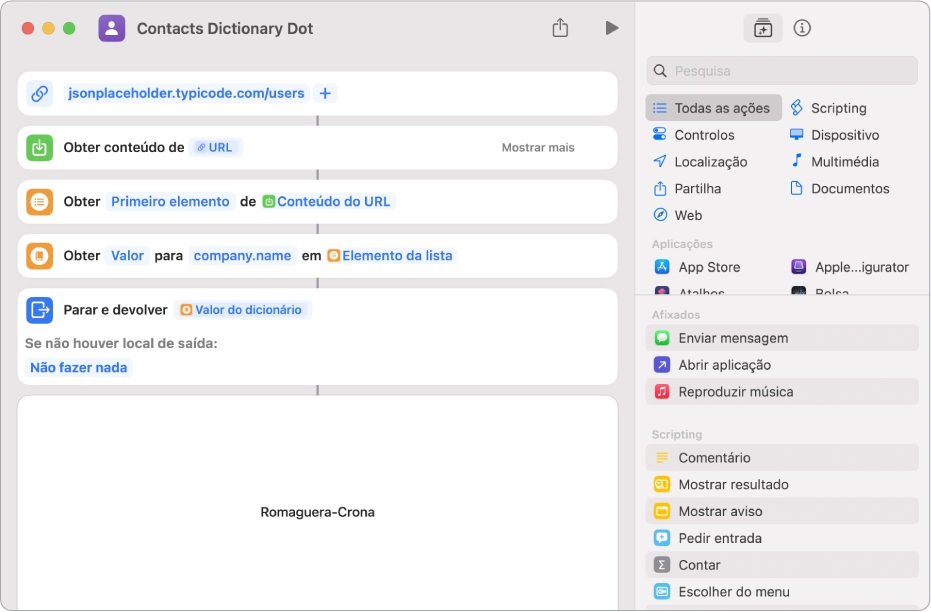Click the URL action link icon
931x612 pixels.
click(x=39, y=93)
